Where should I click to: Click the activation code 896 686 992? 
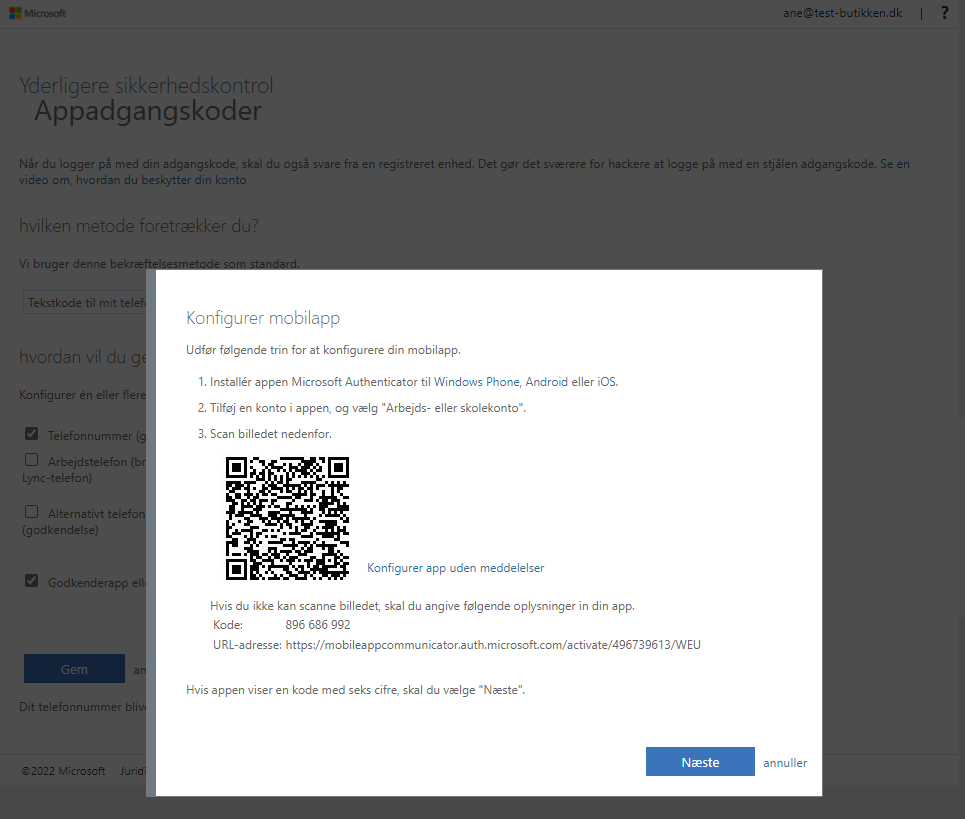tap(318, 625)
